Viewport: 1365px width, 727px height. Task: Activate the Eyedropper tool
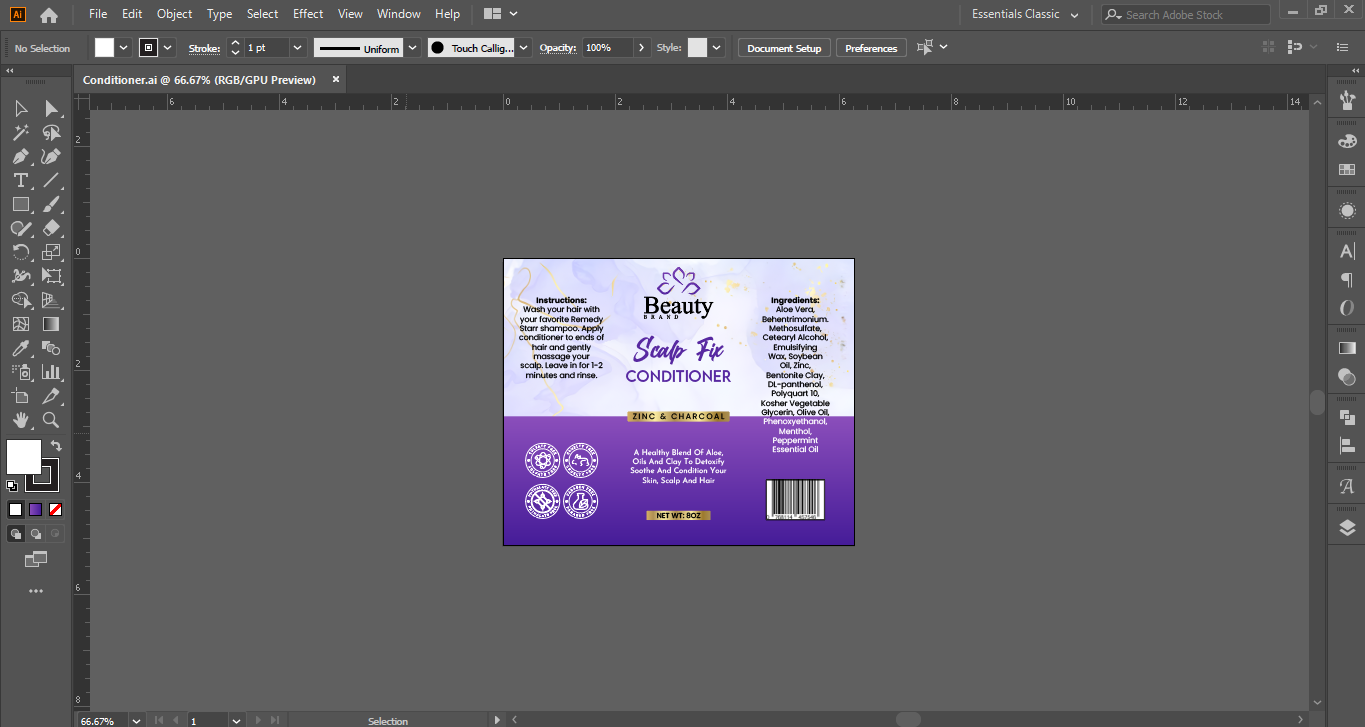pyautogui.click(x=21, y=348)
